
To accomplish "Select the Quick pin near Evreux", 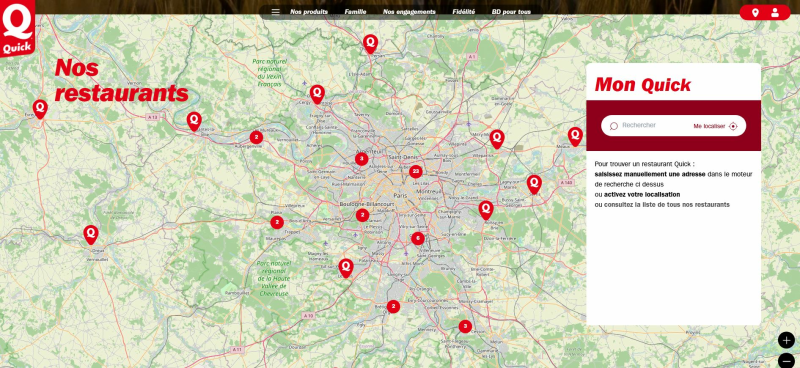I will click(x=40, y=109).
